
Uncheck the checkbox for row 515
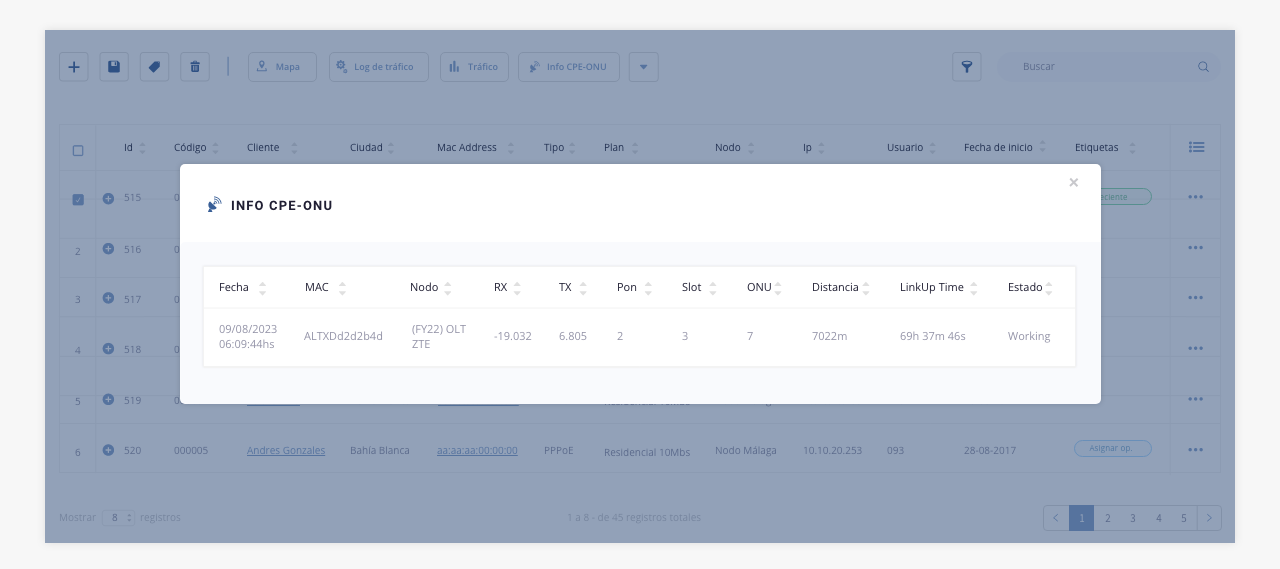[x=78, y=199]
